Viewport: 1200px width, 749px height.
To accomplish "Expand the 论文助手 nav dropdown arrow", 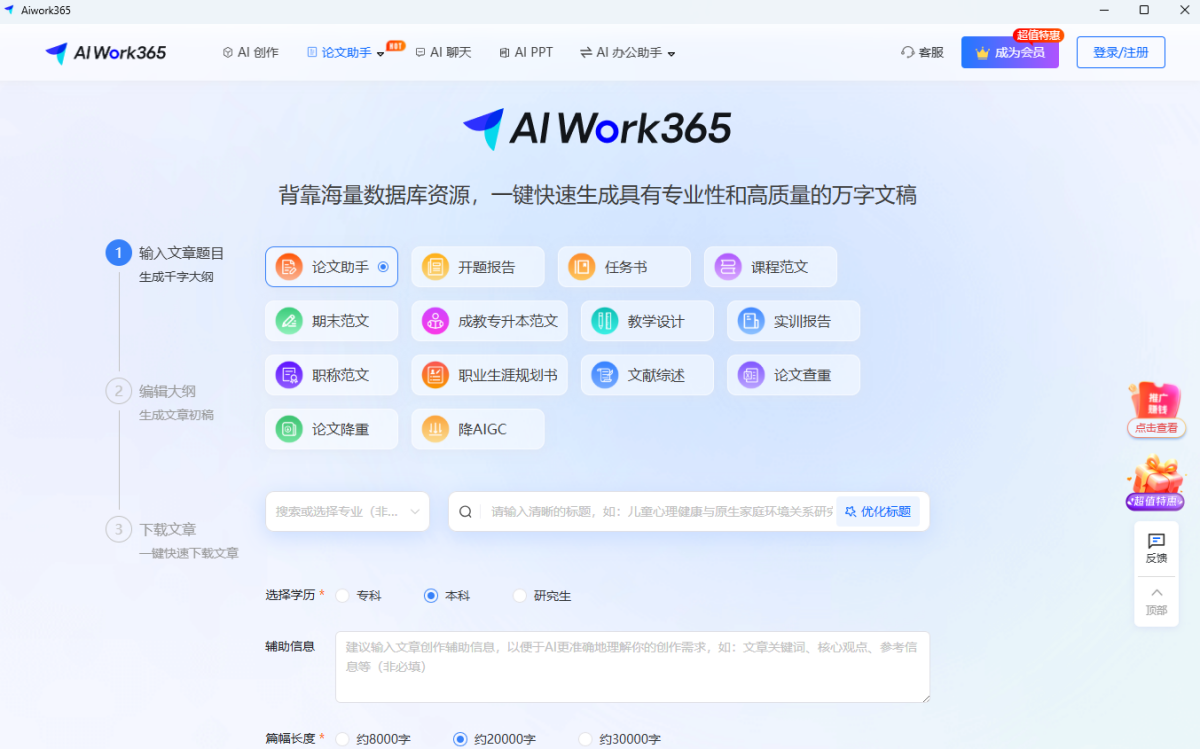I will (380, 54).
